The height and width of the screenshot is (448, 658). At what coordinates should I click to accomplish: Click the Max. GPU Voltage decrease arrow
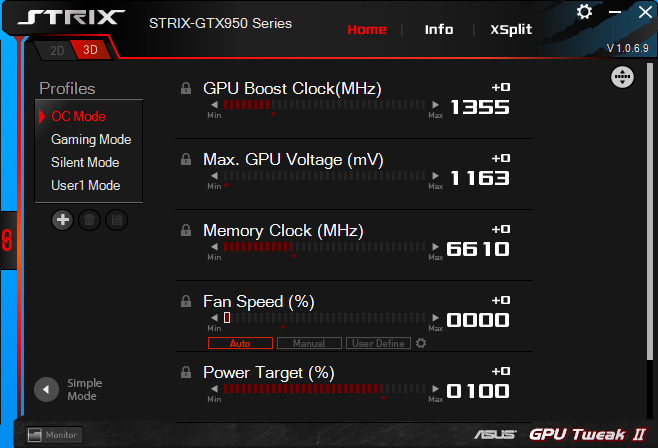pos(214,176)
